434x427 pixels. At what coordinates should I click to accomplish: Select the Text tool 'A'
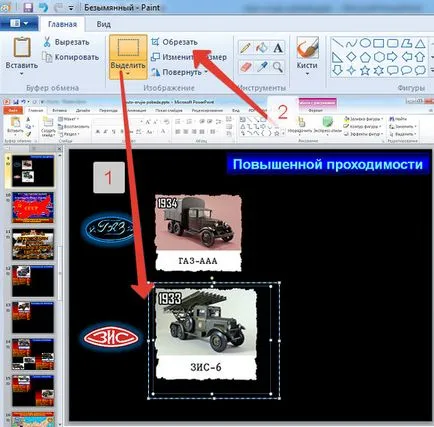(278, 48)
